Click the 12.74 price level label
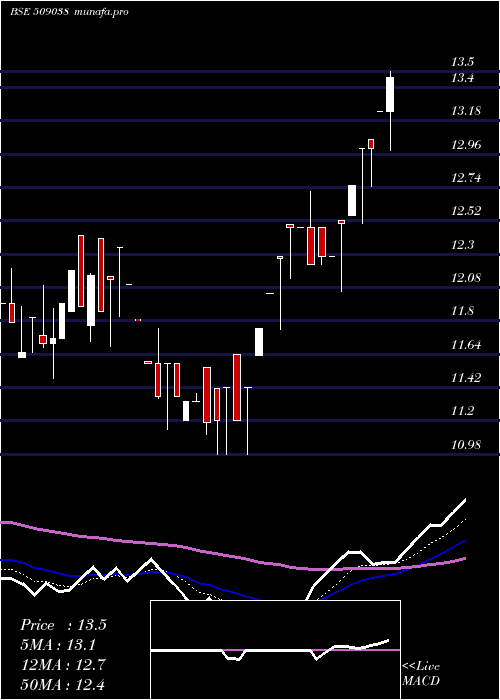500x700 pixels. point(466,178)
